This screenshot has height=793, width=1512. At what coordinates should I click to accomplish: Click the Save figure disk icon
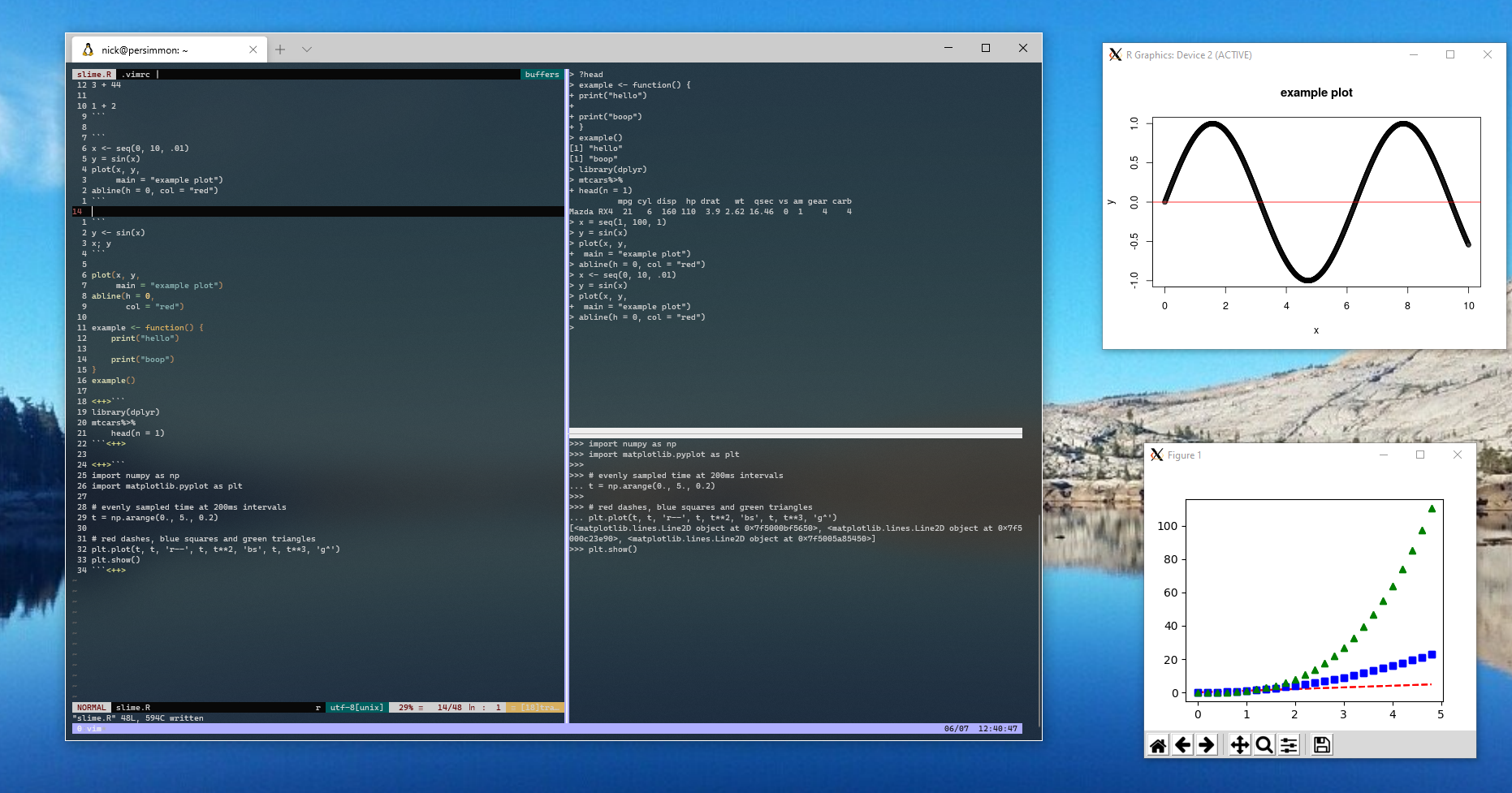[x=1322, y=745]
